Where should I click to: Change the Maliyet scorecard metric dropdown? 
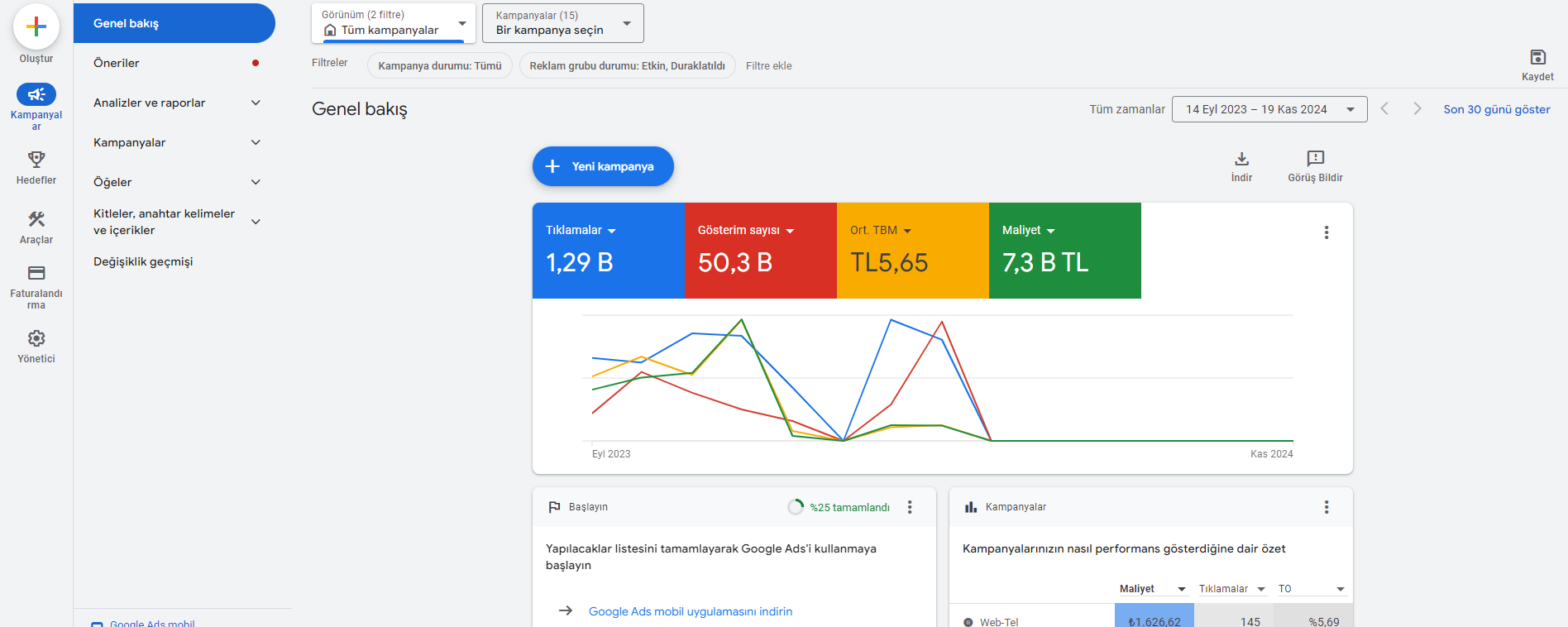point(1029,231)
